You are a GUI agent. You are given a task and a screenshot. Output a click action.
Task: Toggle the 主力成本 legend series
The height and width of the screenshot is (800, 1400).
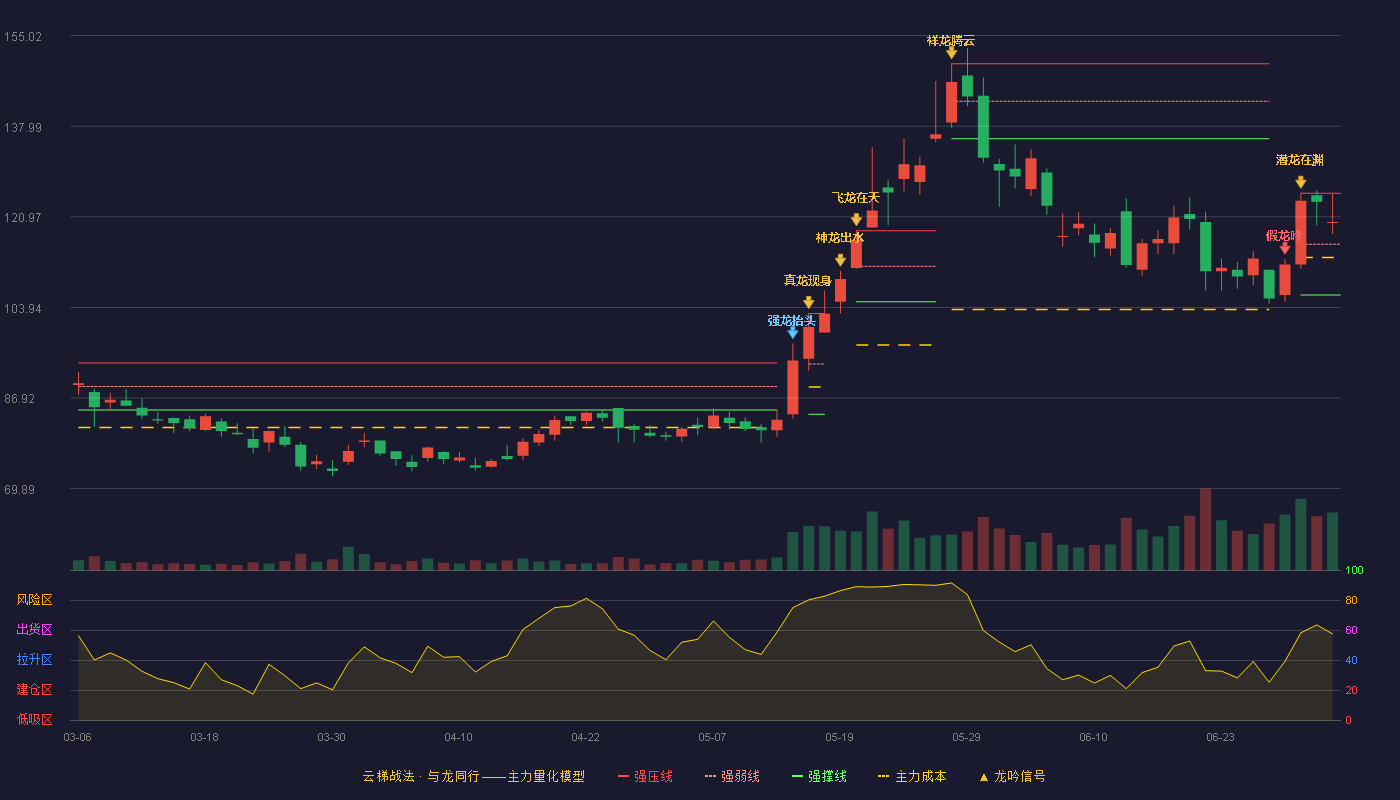coord(911,776)
